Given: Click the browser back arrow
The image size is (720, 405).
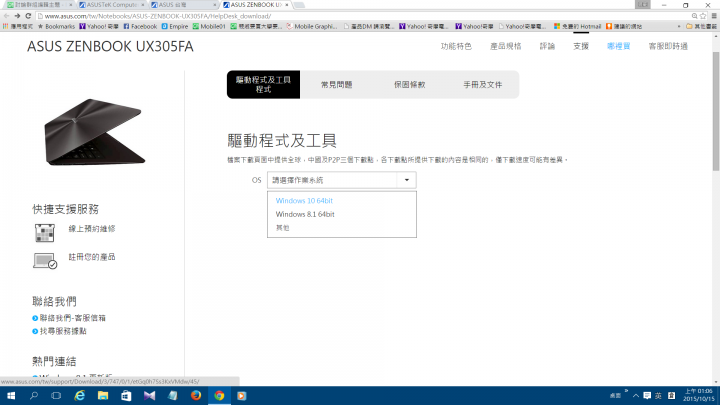Looking at the screenshot, I should (6, 16).
